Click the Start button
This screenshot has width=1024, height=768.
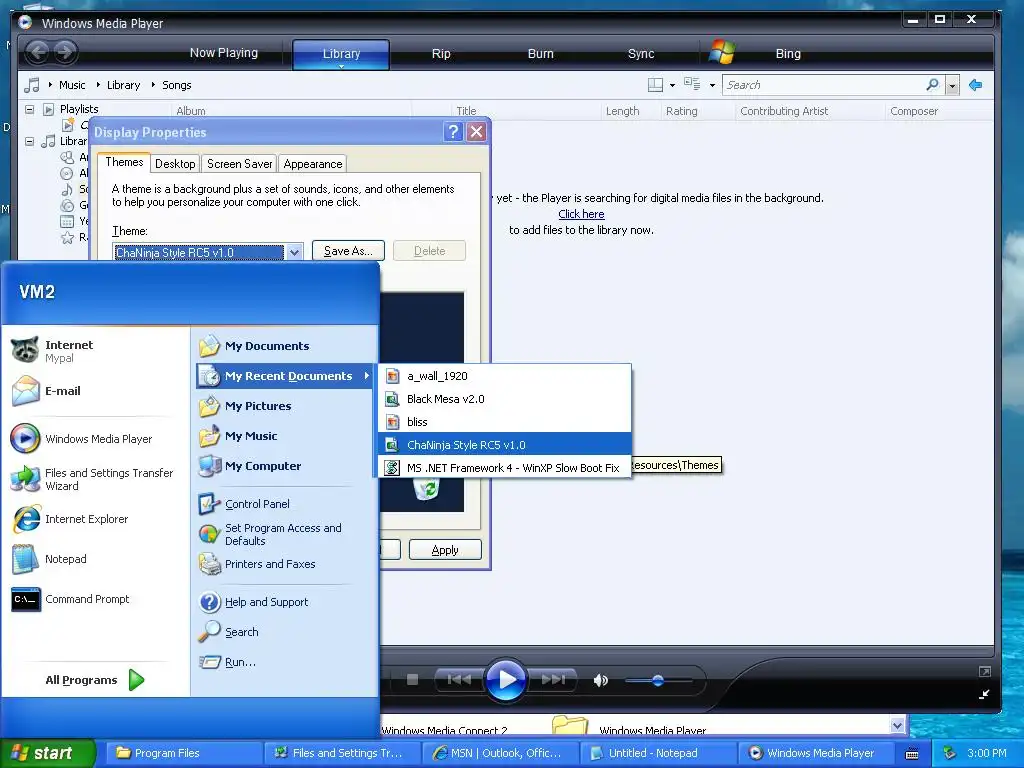(x=47, y=753)
